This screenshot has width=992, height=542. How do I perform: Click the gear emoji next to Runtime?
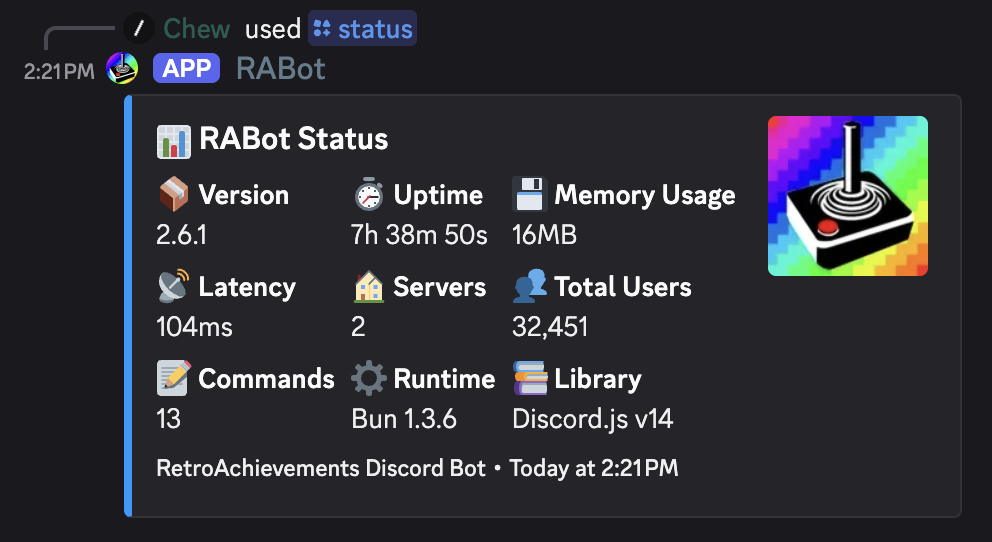[368, 378]
